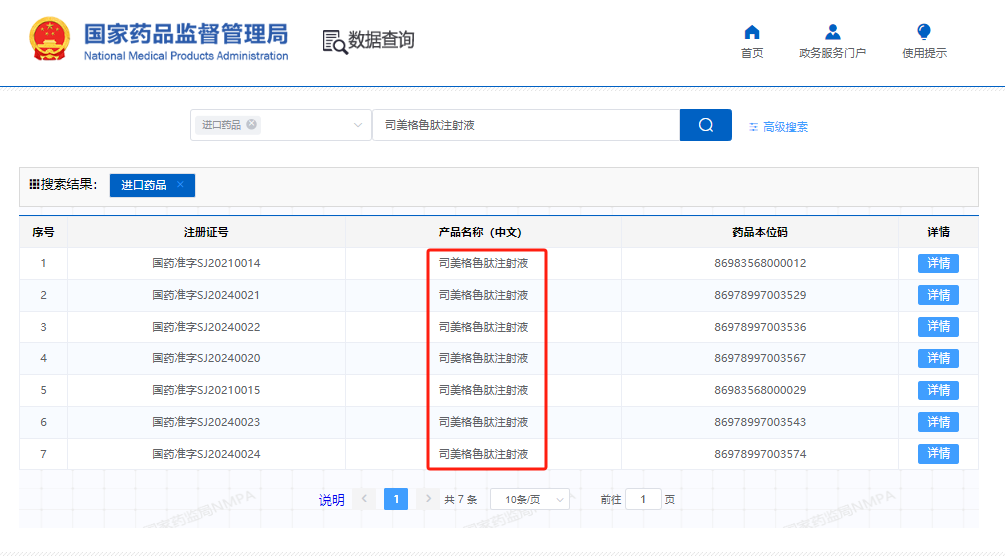Focus the 前往 page number input field
The height and width of the screenshot is (559, 1005).
[x=643, y=499]
